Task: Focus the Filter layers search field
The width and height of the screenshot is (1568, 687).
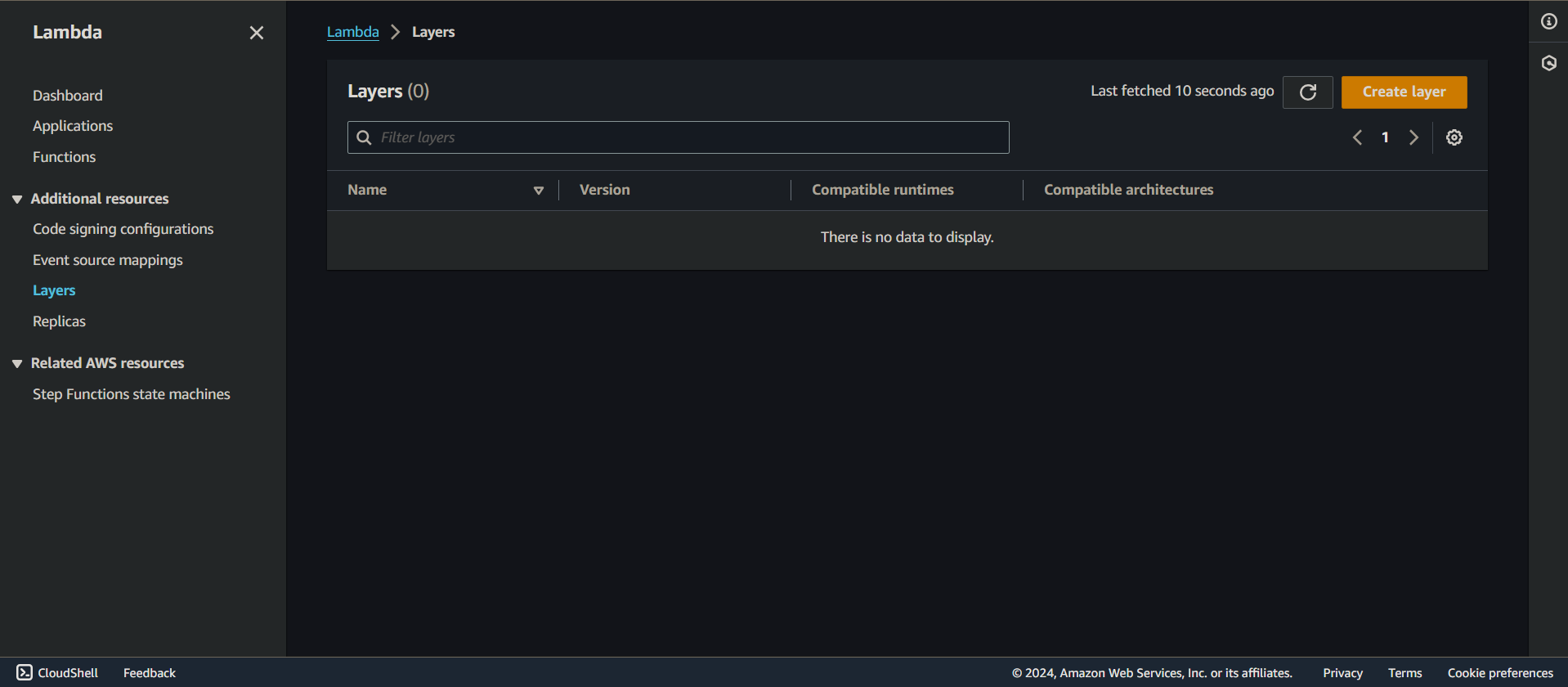Action: 679,137
